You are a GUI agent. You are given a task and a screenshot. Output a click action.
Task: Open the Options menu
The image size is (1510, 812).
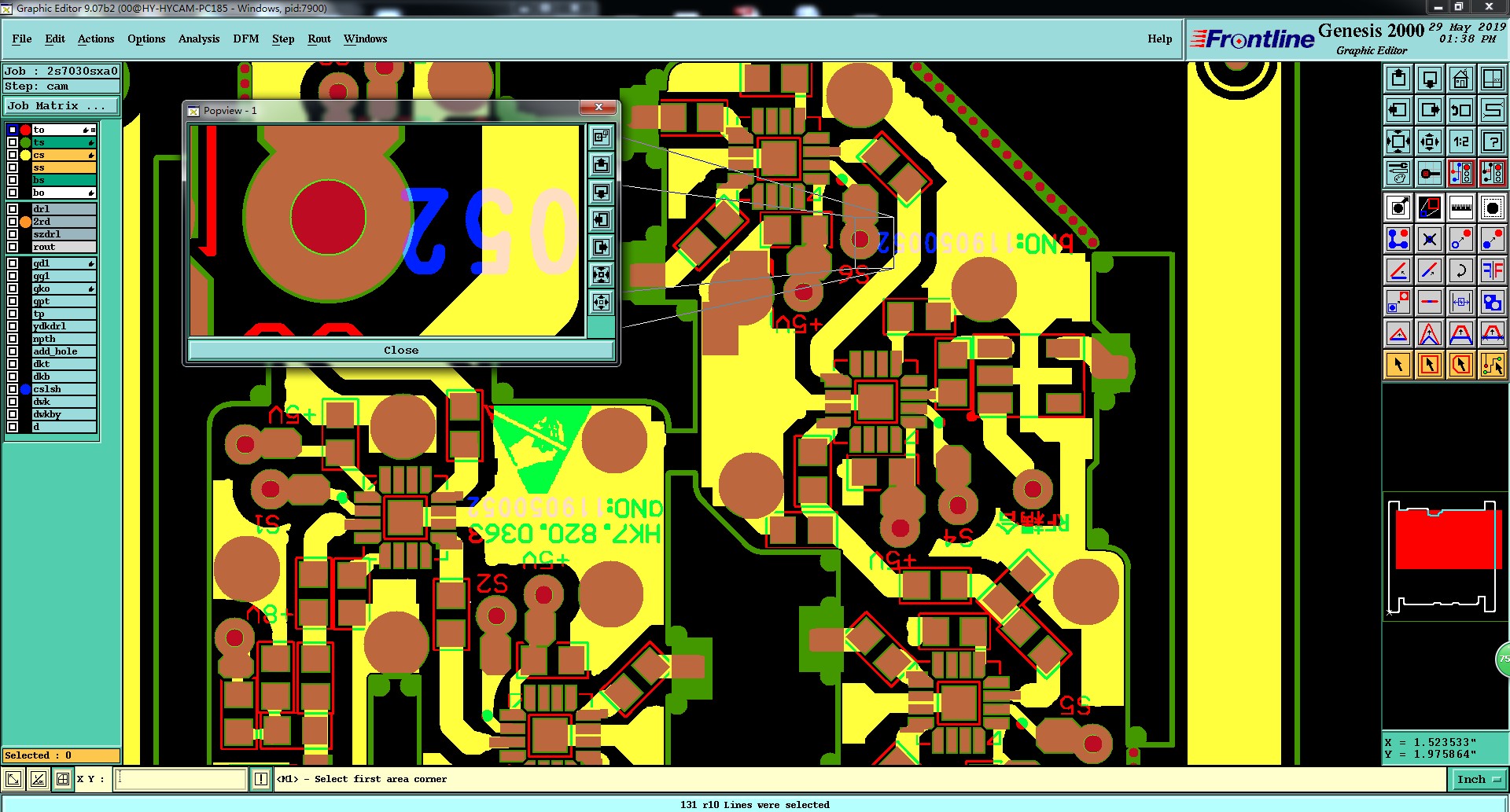click(x=146, y=39)
